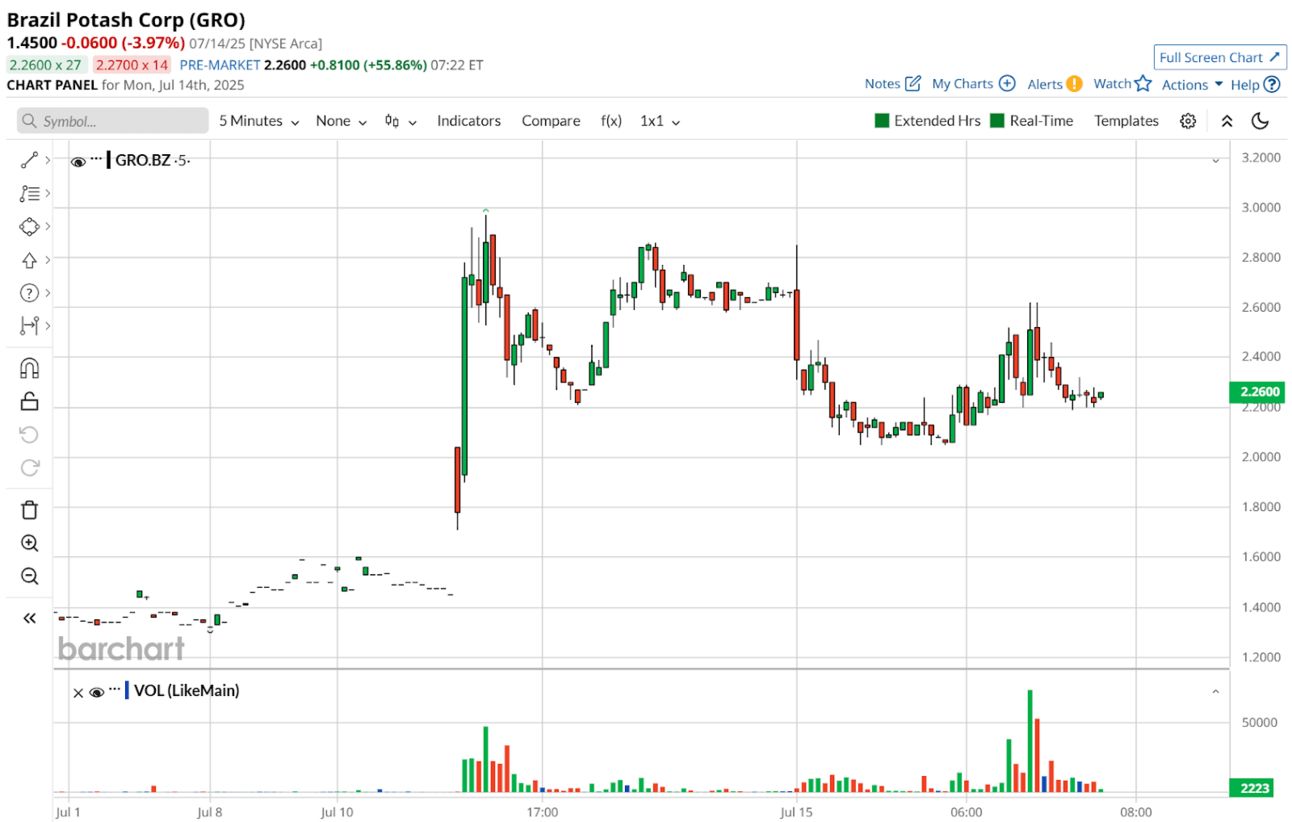Image resolution: width=1292 pixels, height=822 pixels.
Task: Open the candlestick chart type dropdown
Action: coord(400,121)
